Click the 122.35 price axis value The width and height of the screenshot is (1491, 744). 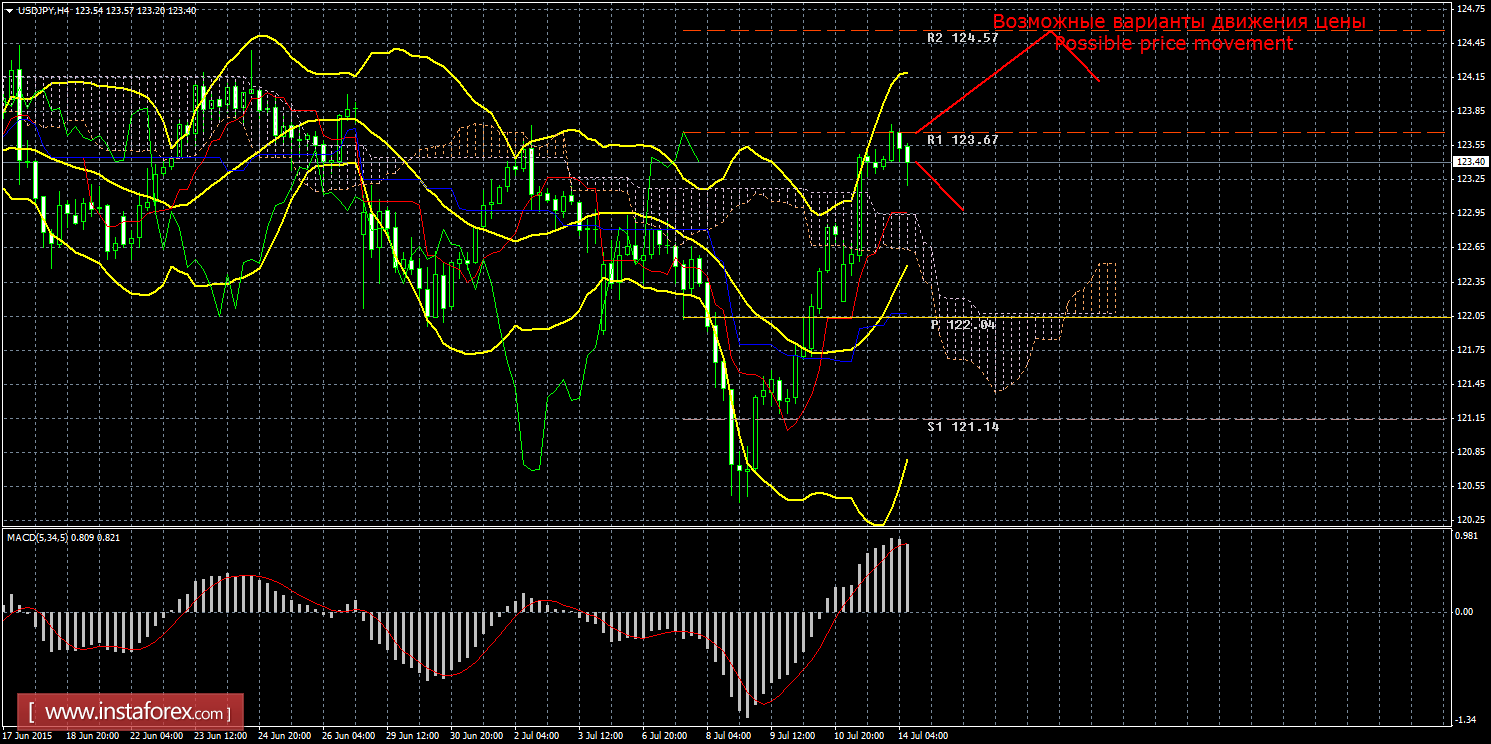tap(1470, 282)
